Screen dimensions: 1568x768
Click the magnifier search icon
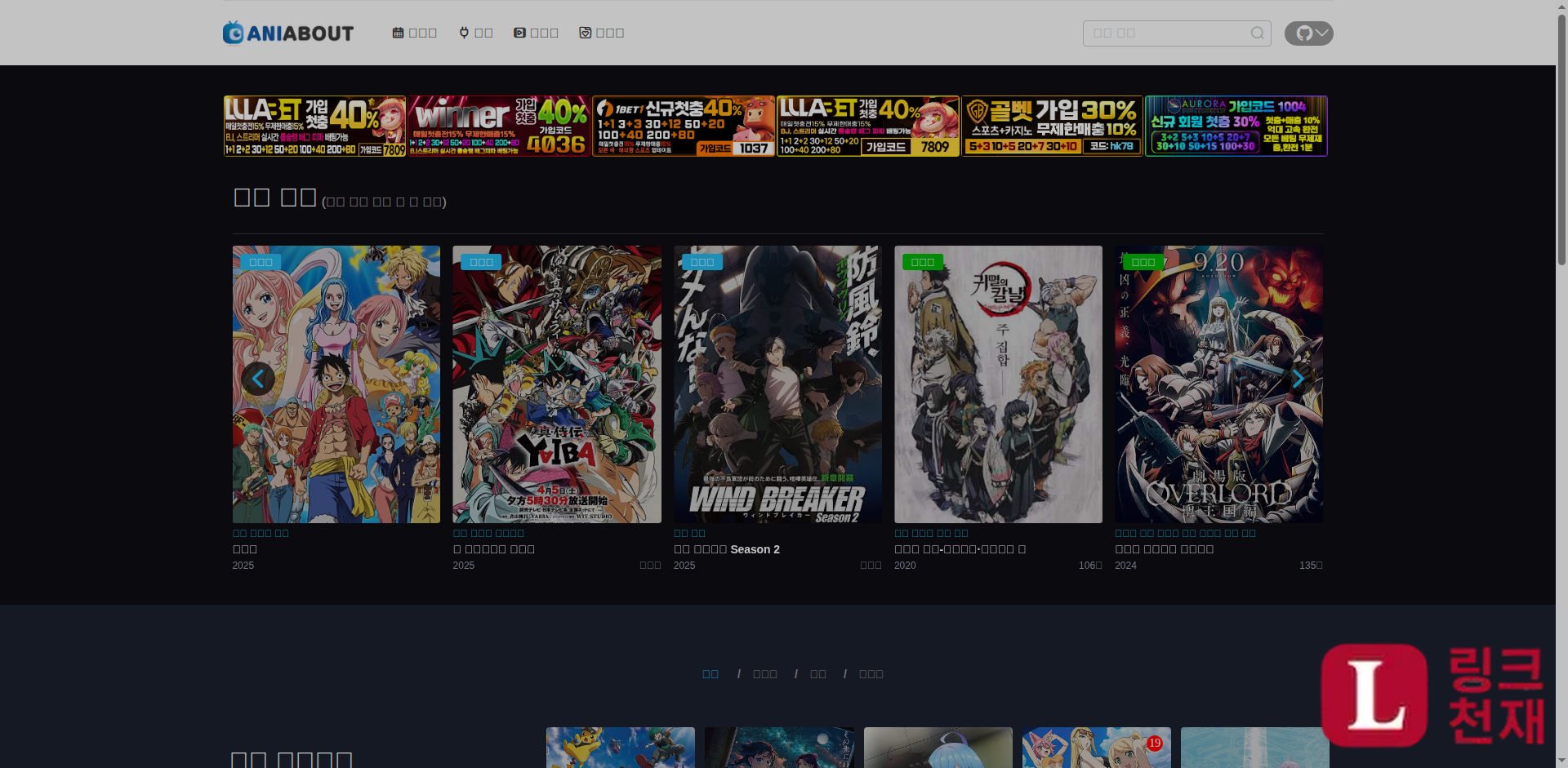point(1257,33)
